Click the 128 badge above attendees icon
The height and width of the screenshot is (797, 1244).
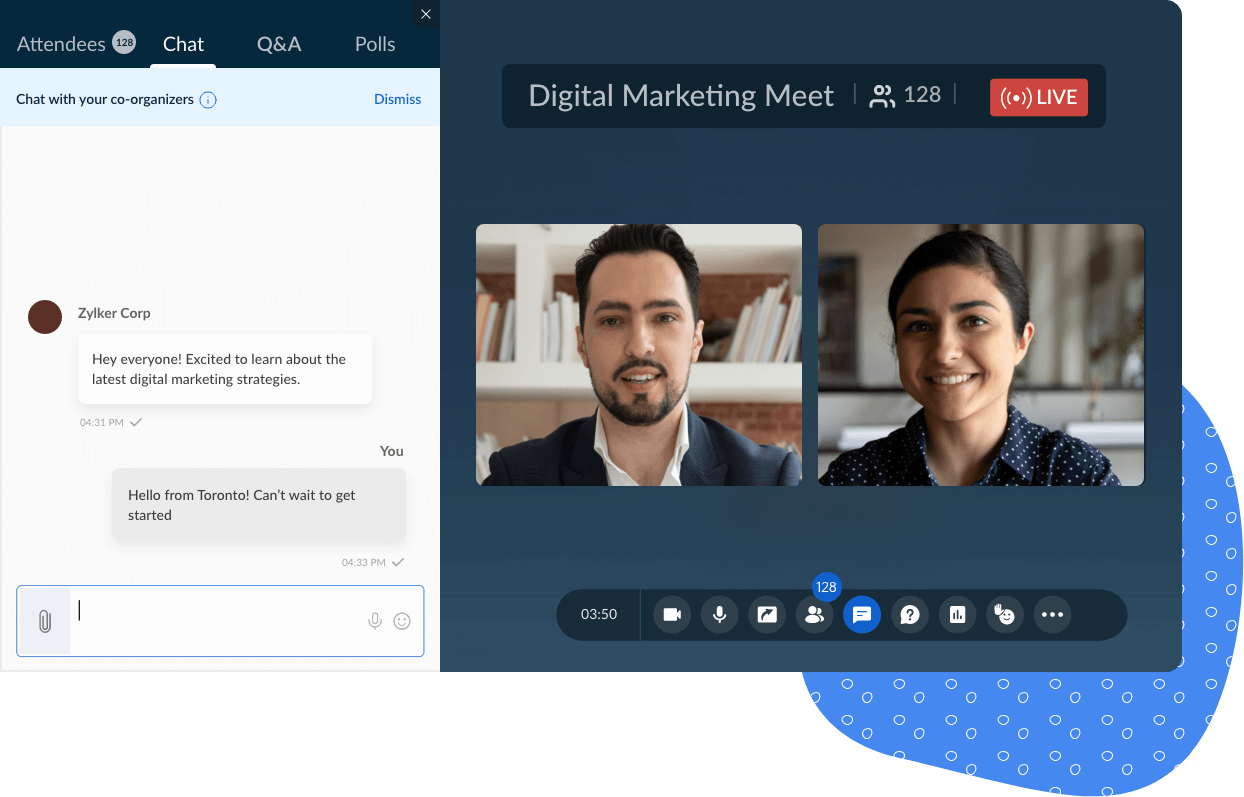[826, 588]
